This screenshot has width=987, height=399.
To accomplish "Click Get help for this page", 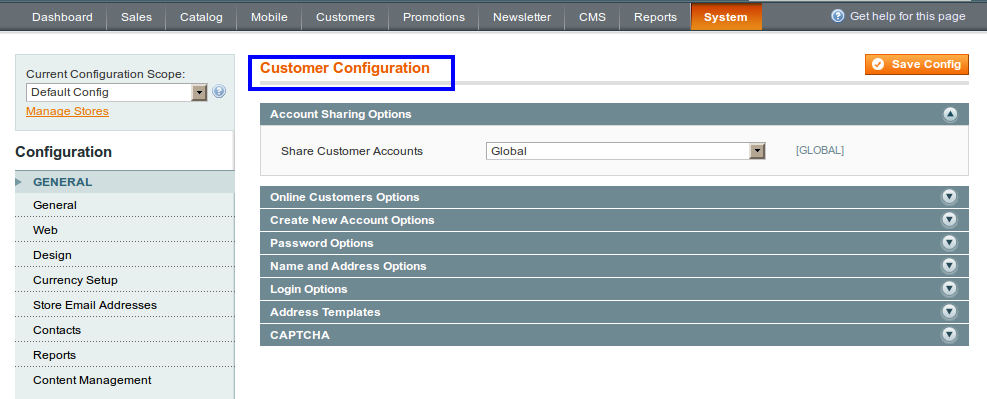I will pos(908,16).
